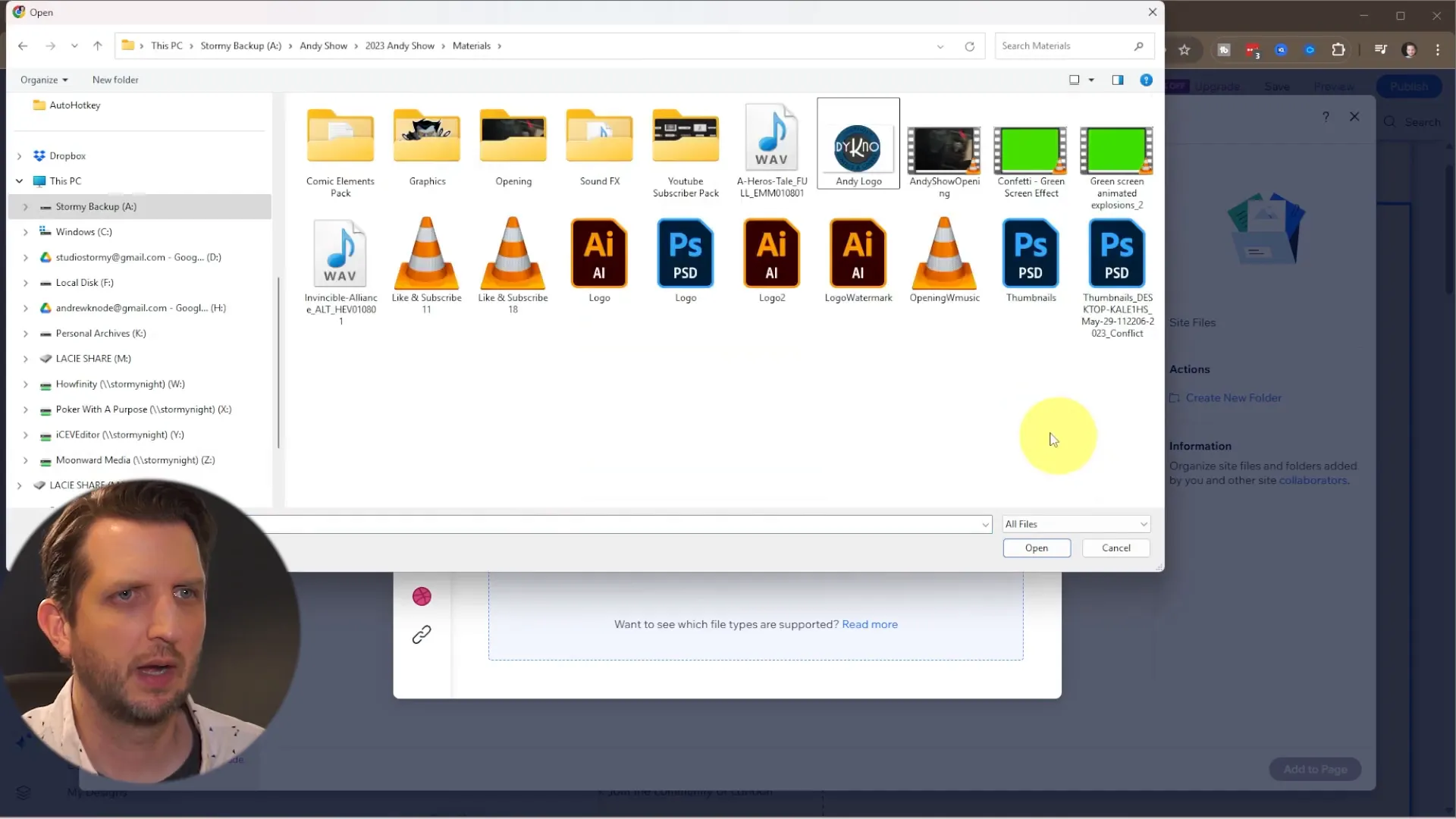Click the Chrome profile avatar

(x=1409, y=49)
